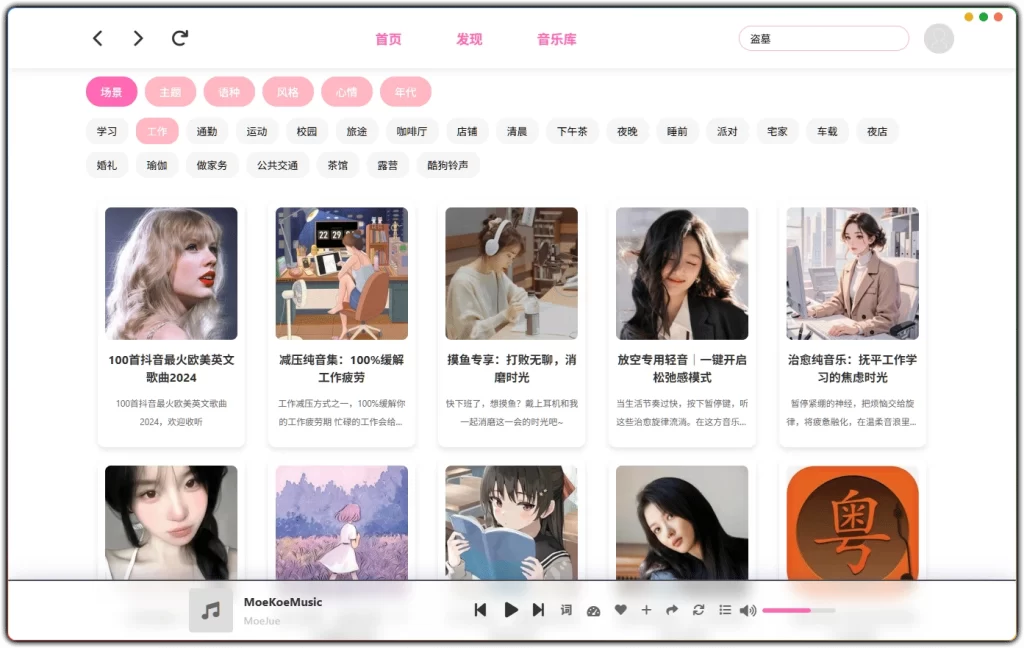This screenshot has width=1024, height=648.
Task: Switch to the 发现 tab
Action: pyautogui.click(x=469, y=39)
